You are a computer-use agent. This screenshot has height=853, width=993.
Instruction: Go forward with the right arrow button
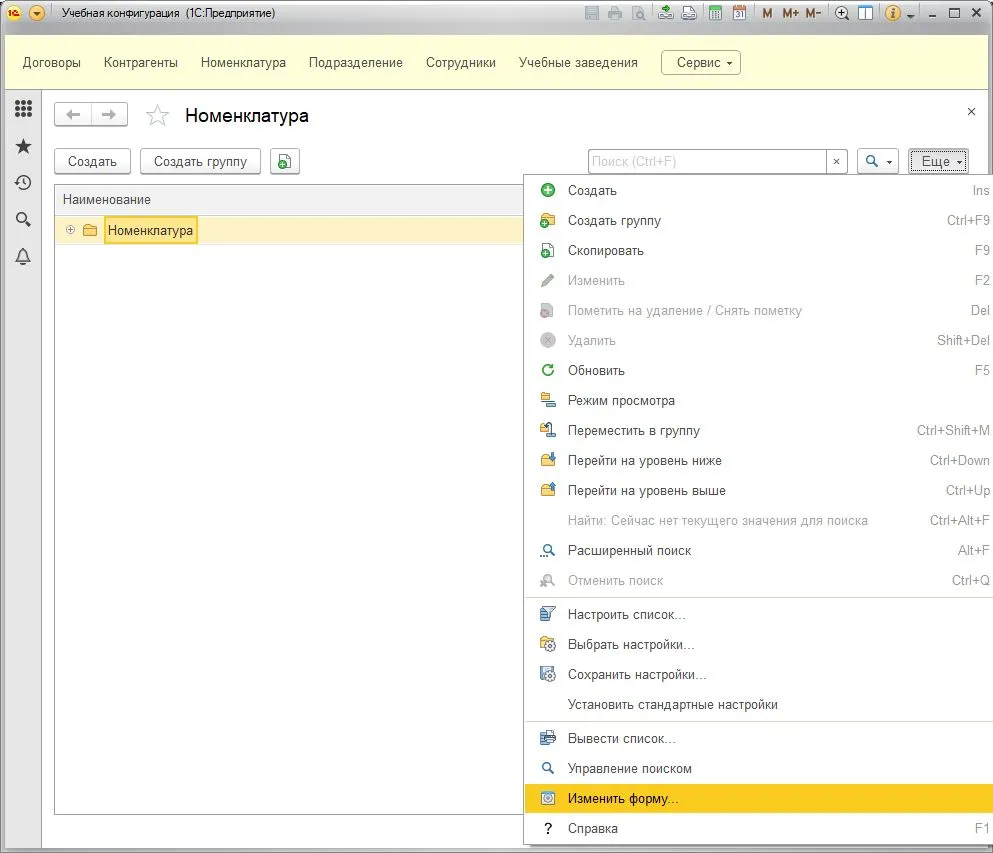click(x=110, y=115)
